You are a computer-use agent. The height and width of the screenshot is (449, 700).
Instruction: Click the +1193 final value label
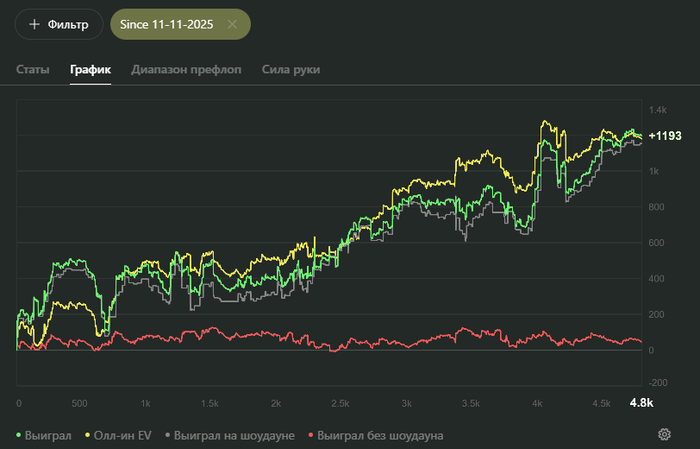[665, 136]
